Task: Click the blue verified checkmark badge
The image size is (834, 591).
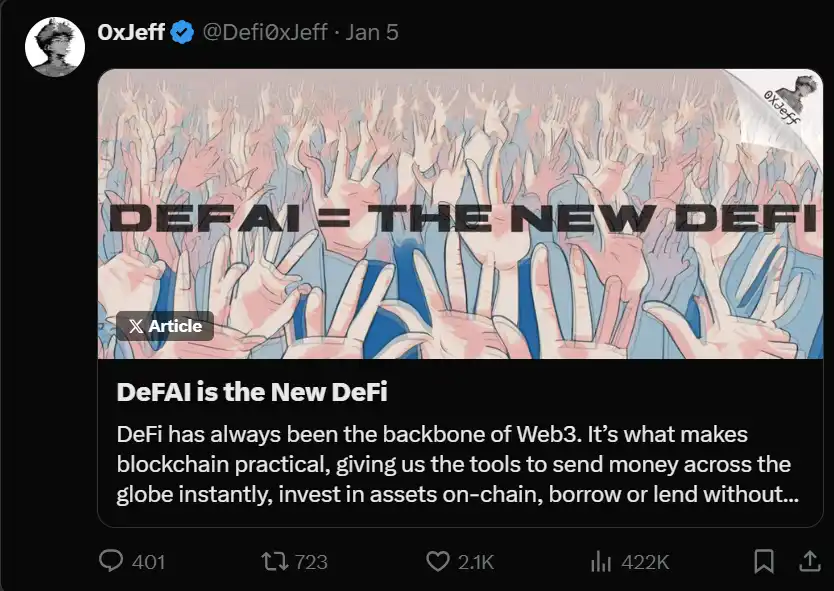Action: point(182,32)
